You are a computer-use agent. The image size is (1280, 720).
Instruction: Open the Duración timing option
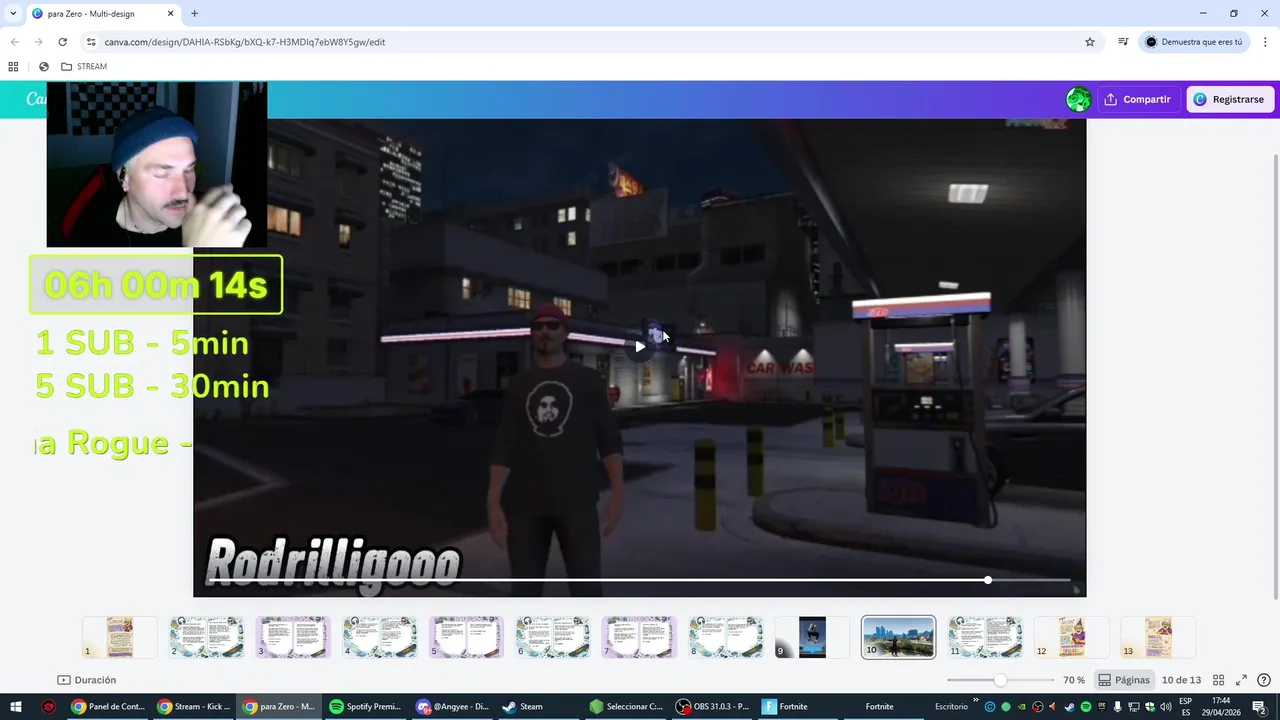click(x=86, y=680)
